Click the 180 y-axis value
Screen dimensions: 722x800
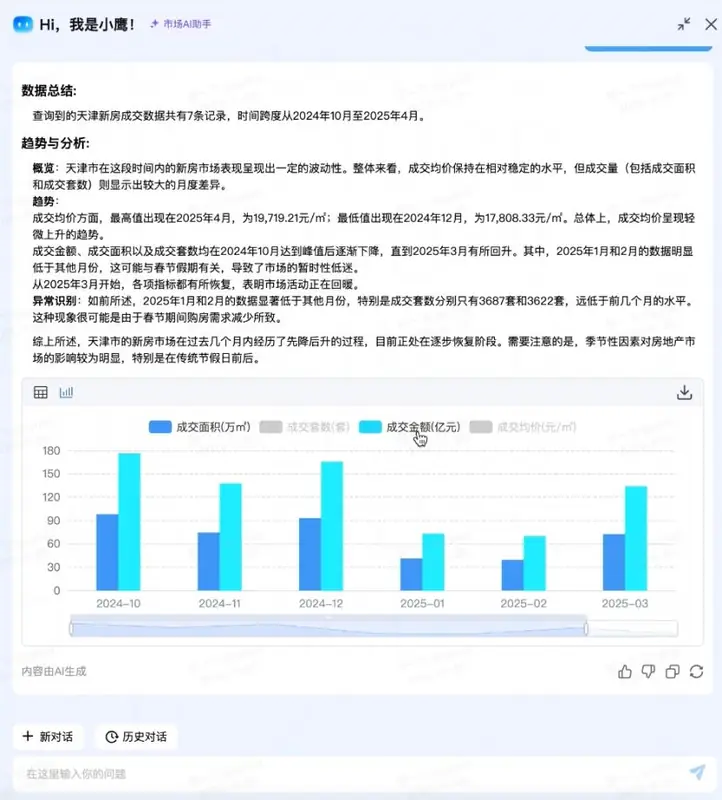coord(52,451)
